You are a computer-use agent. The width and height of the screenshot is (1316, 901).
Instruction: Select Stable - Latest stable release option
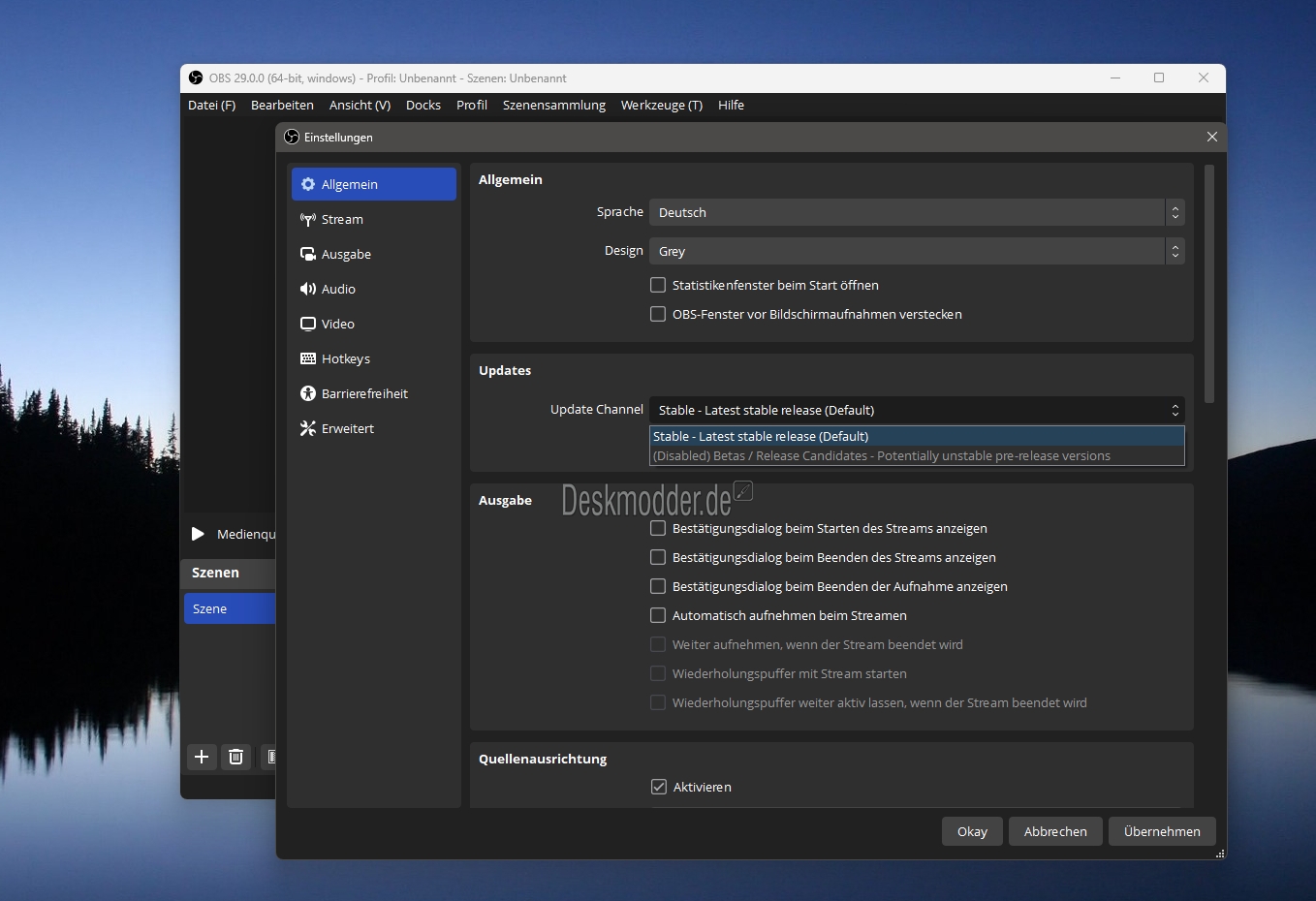917,436
